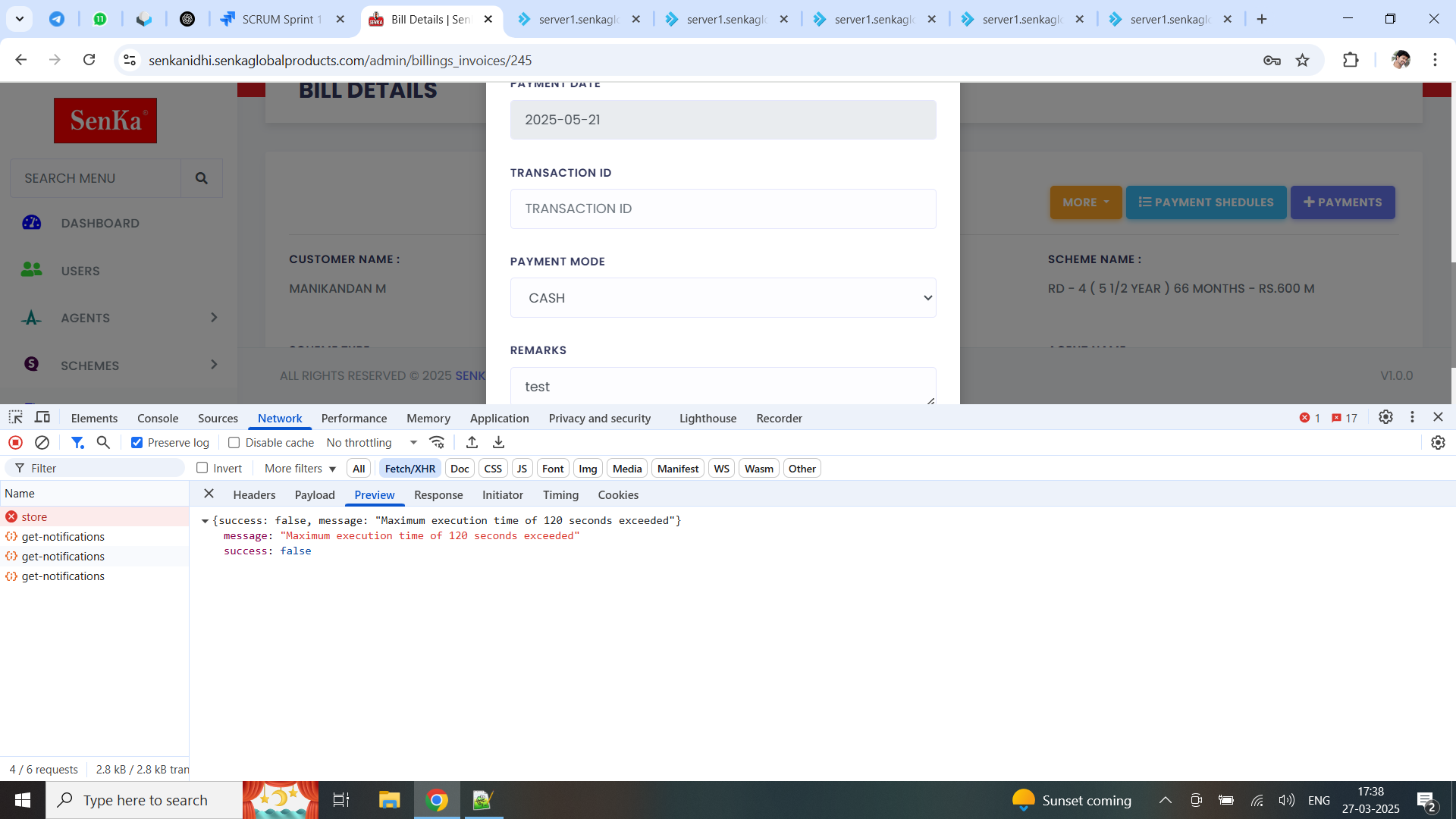The image size is (1456, 819).
Task: Select the failed store request
Action: coord(34,517)
